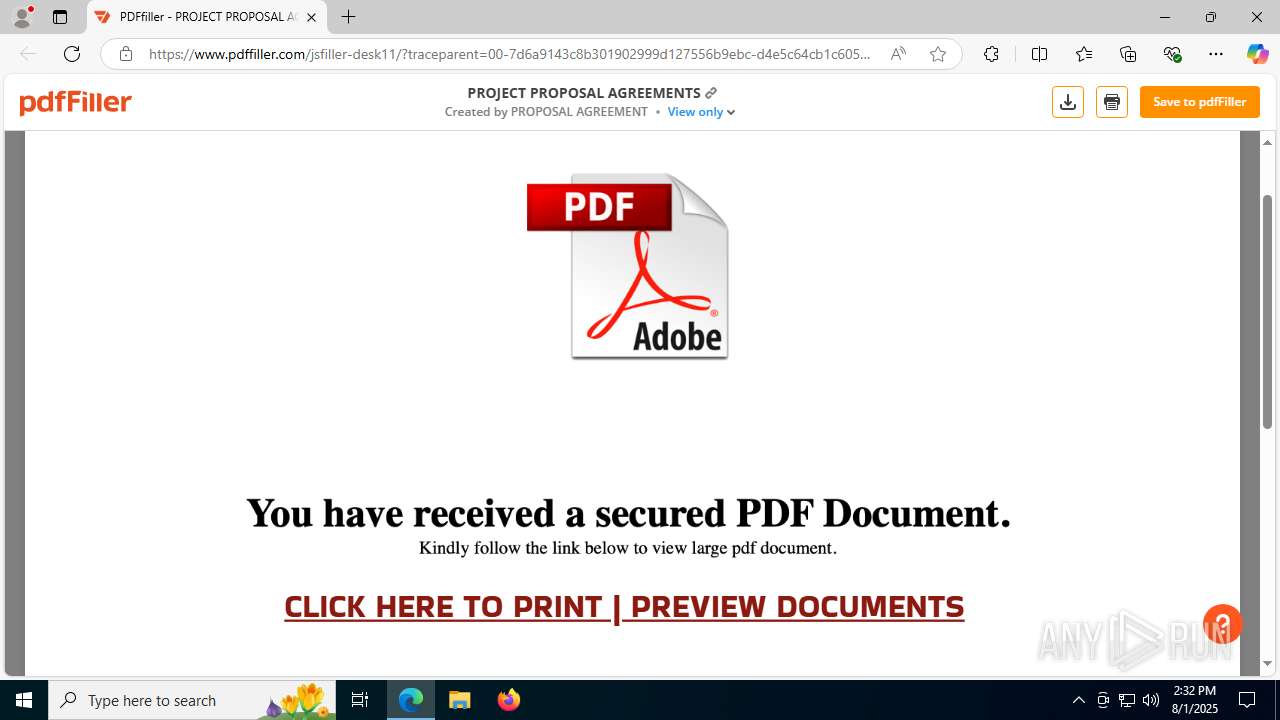Click the scroll-up arrow of the document scrollbar

pyautogui.click(x=1267, y=143)
